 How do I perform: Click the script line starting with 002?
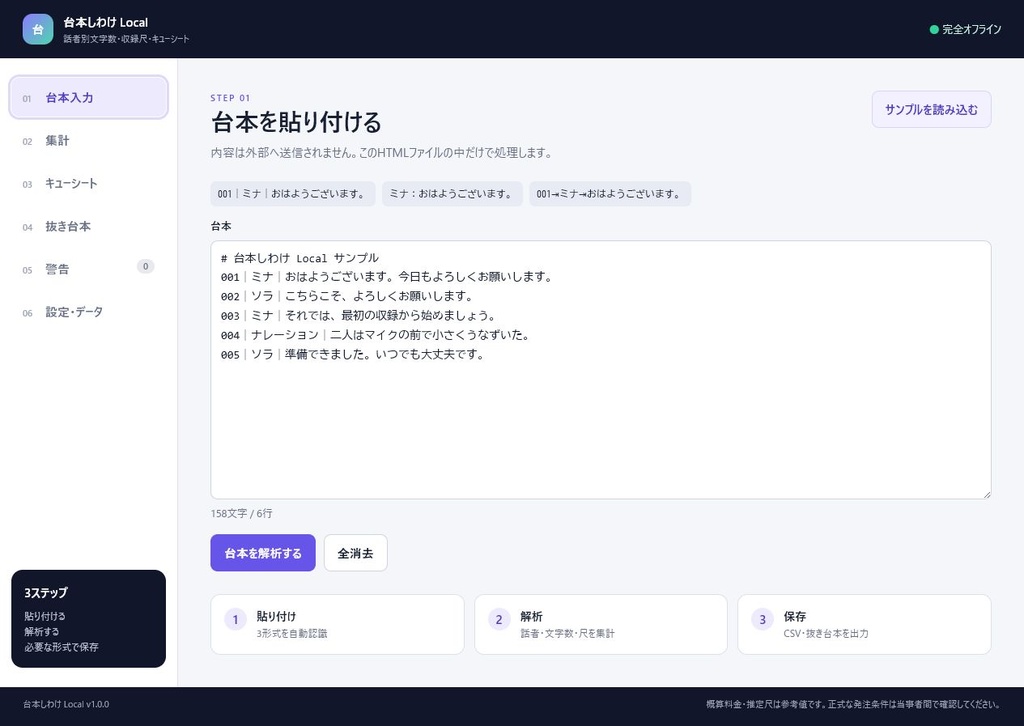tap(347, 296)
